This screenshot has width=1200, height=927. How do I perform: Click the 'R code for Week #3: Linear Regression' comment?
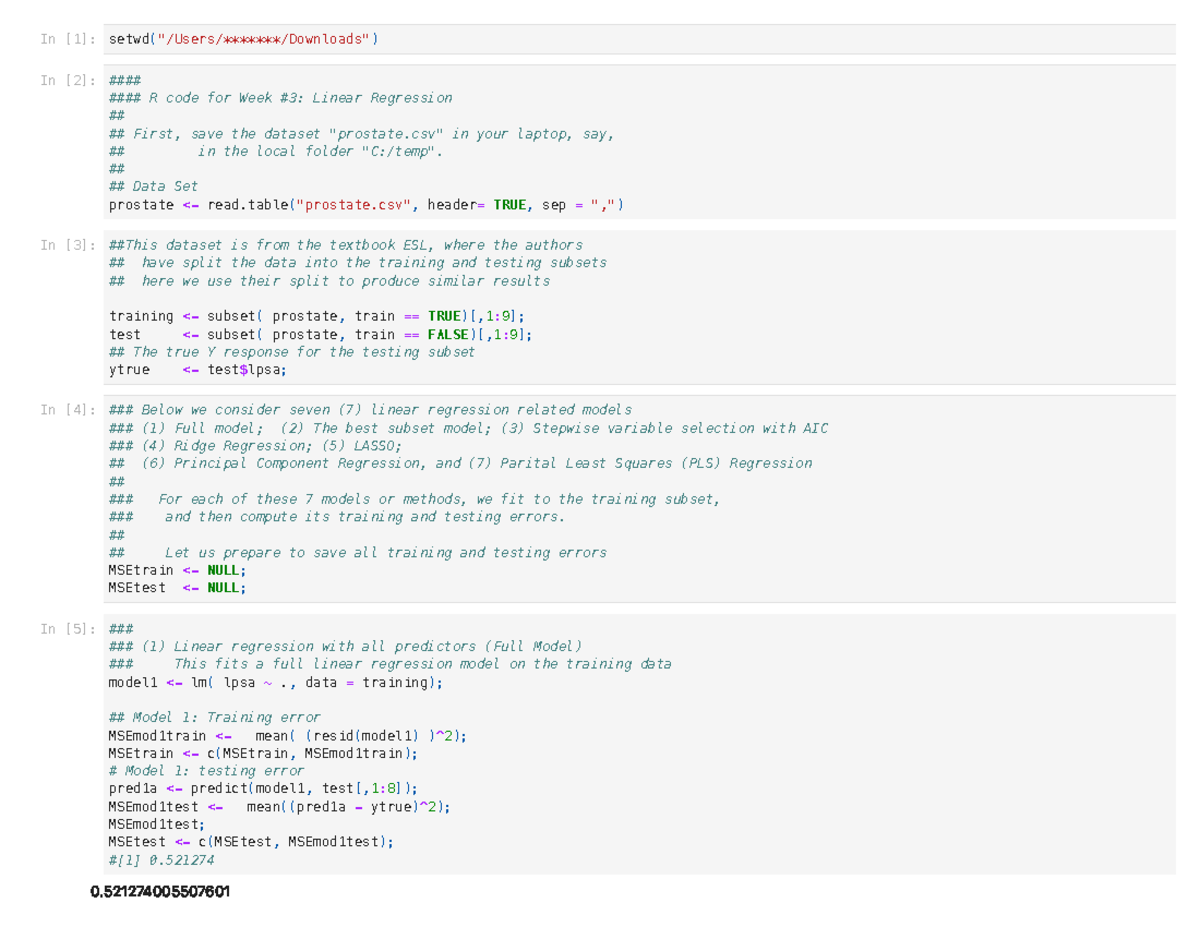[x=280, y=98]
